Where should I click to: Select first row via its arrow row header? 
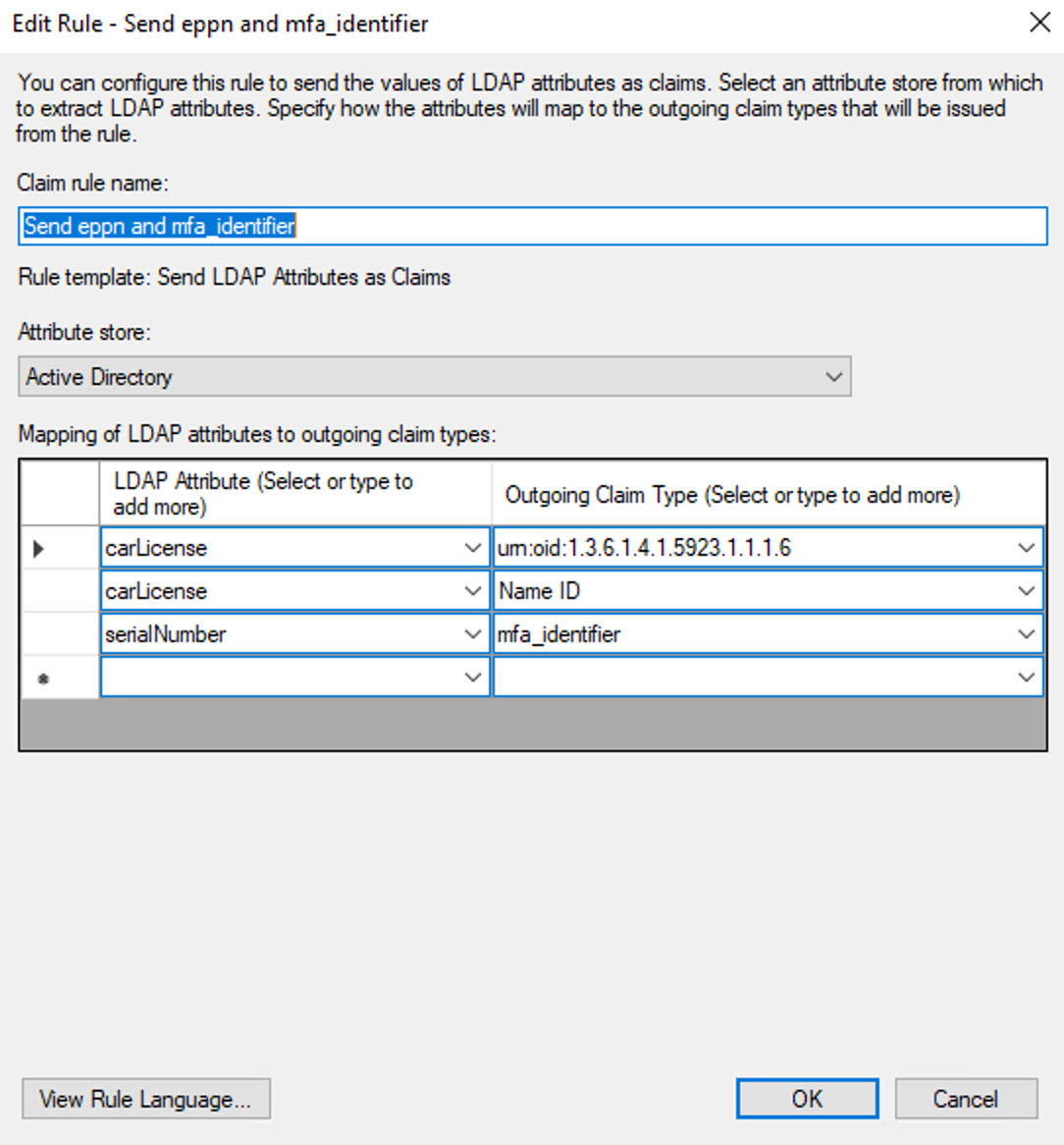coord(59,548)
